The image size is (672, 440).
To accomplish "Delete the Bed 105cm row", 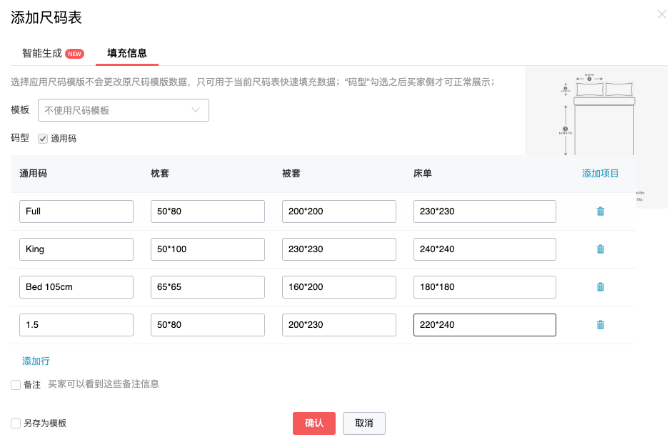I will (x=600, y=287).
